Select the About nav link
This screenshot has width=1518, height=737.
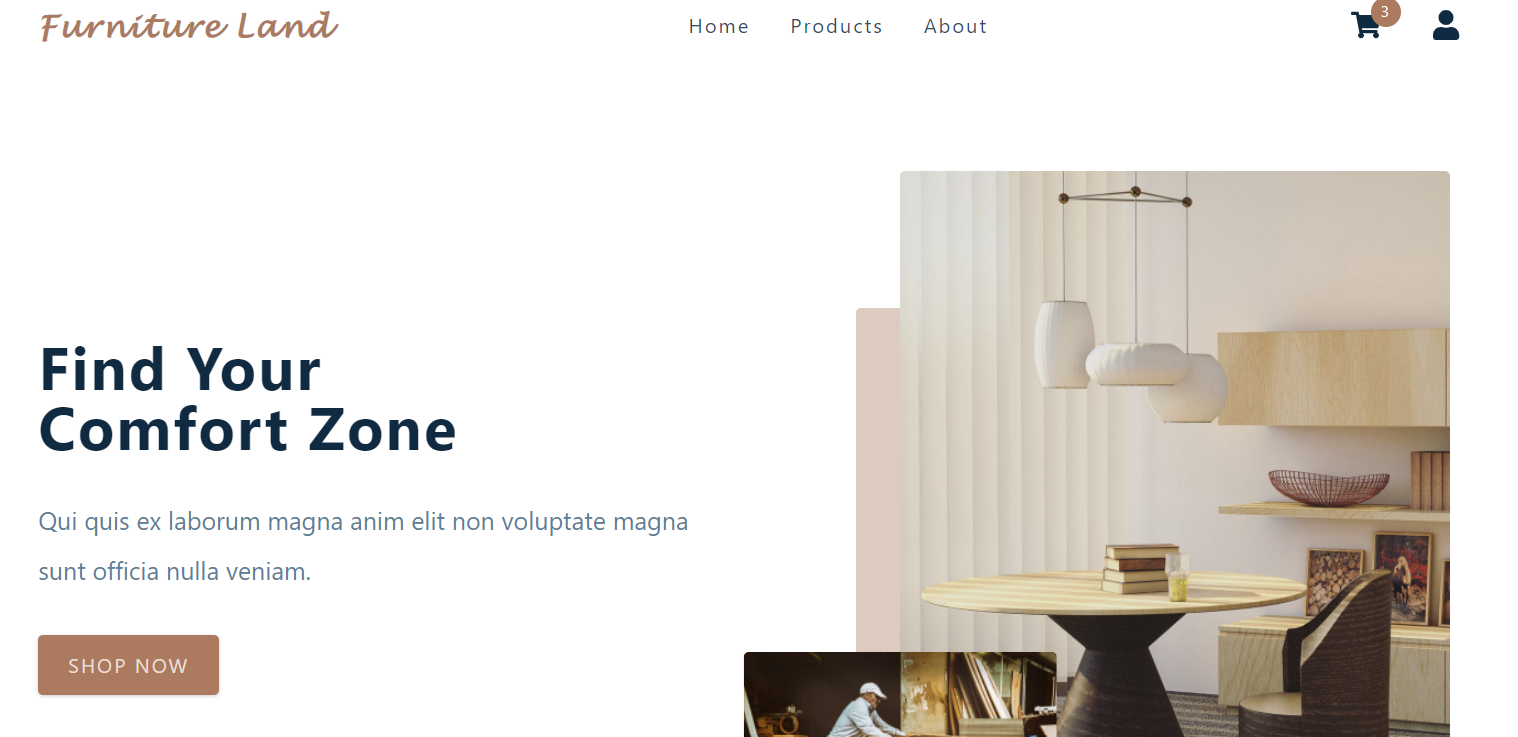955,26
